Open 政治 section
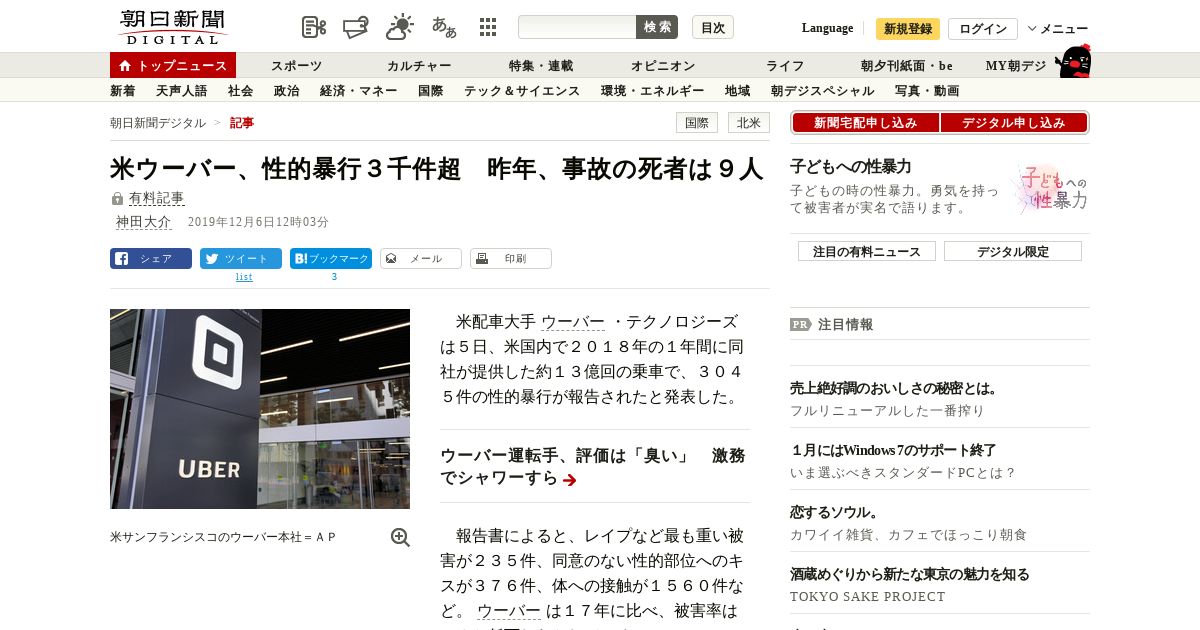This screenshot has width=1200, height=630. (286, 91)
